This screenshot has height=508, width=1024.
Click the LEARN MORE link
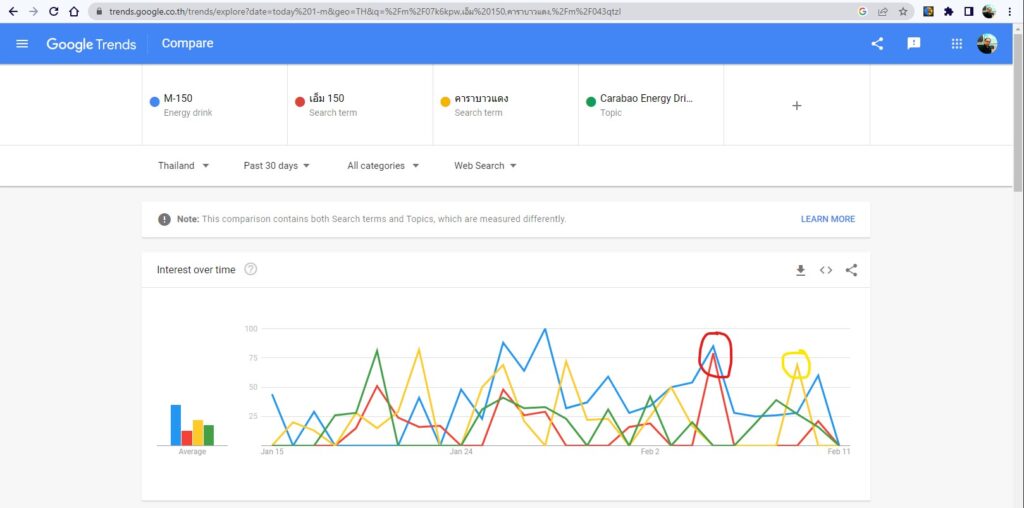coord(827,219)
